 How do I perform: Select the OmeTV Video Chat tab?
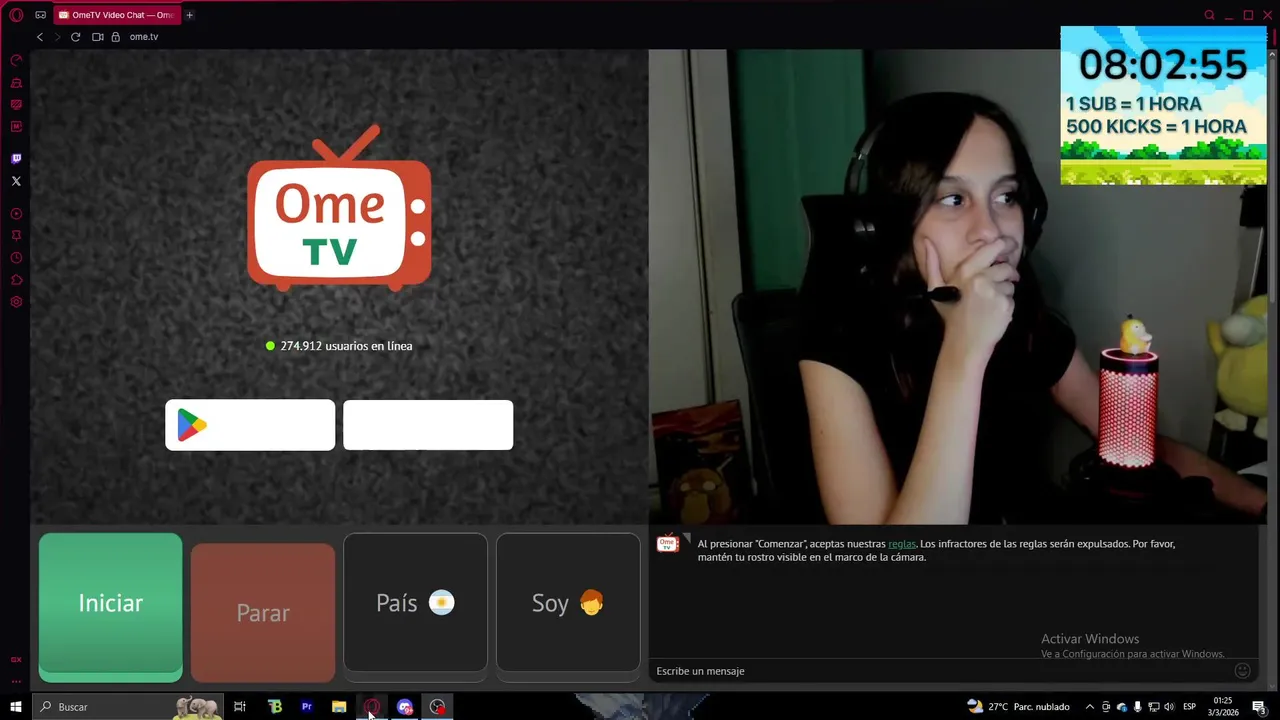pos(115,15)
